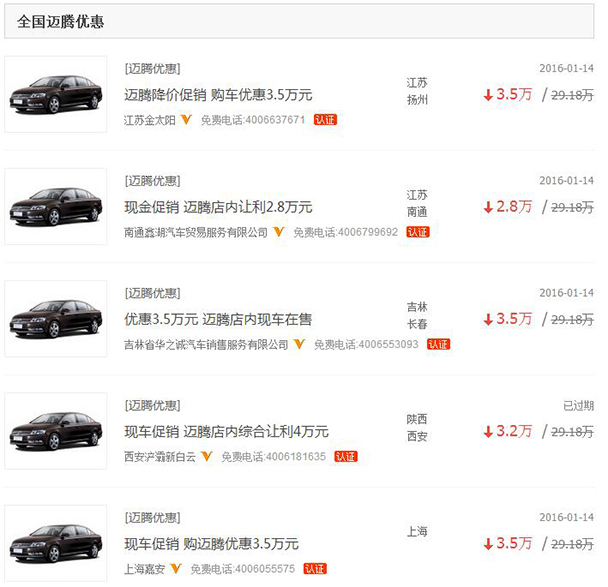
Task: Click the red 认证 badge for 江苏金太阳
Action: [325, 120]
